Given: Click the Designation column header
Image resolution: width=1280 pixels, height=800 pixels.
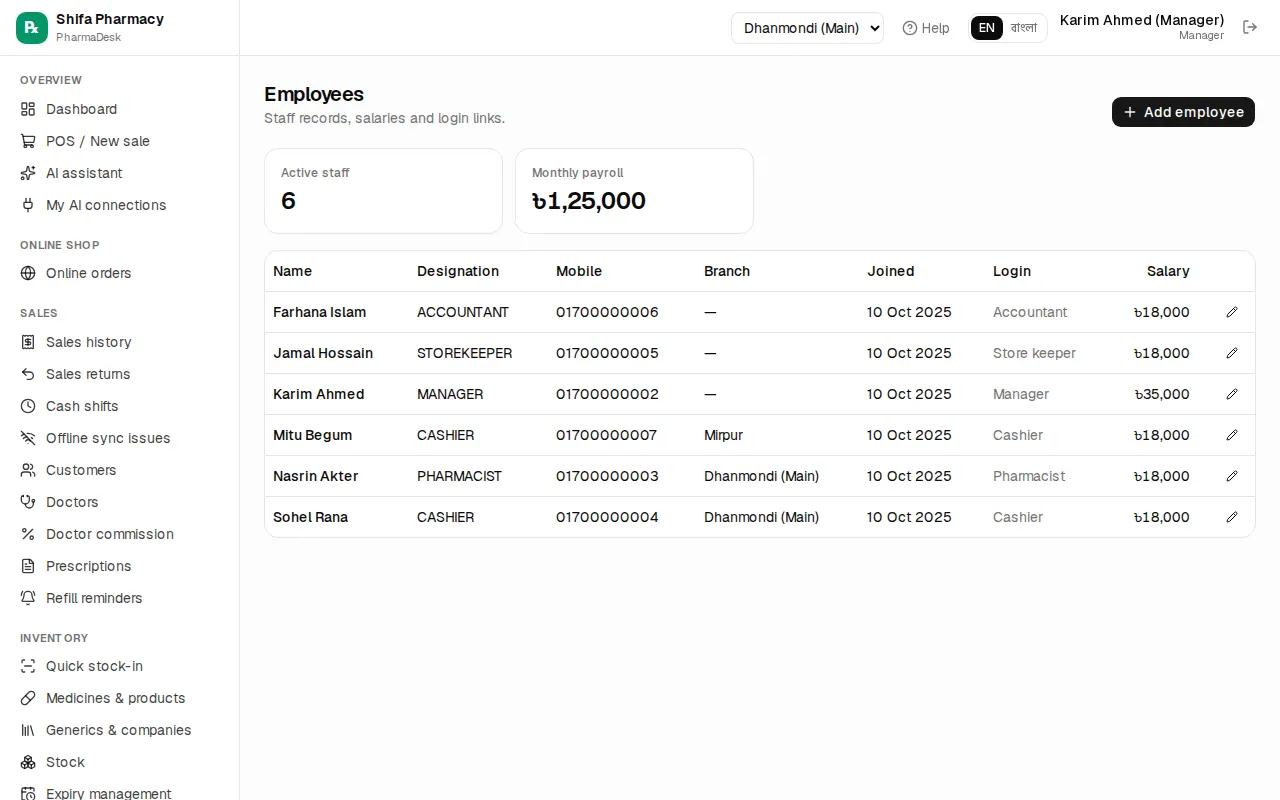Looking at the screenshot, I should click(x=458, y=271).
